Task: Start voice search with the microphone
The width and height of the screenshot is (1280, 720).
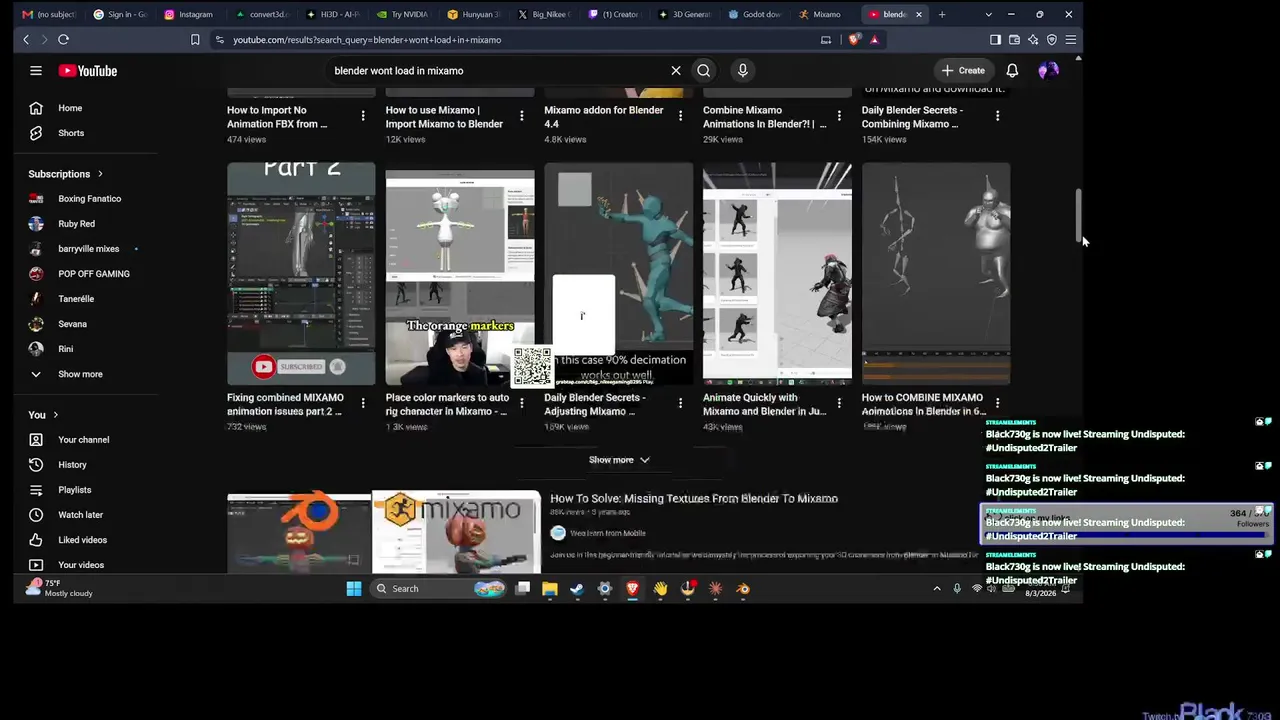Action: click(742, 71)
